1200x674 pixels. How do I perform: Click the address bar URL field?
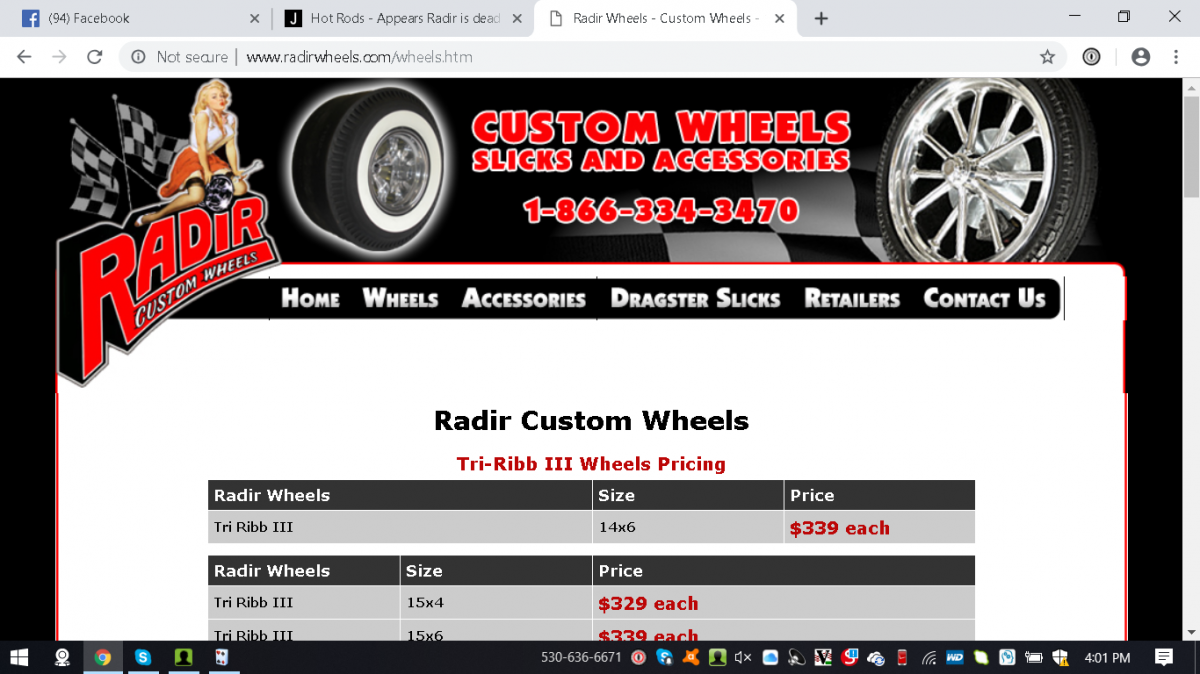(600, 57)
